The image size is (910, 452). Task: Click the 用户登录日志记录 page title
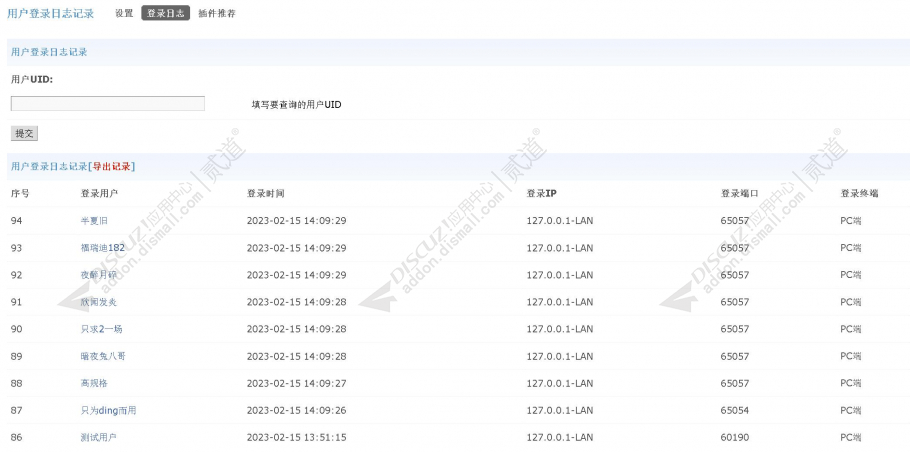click(50, 13)
